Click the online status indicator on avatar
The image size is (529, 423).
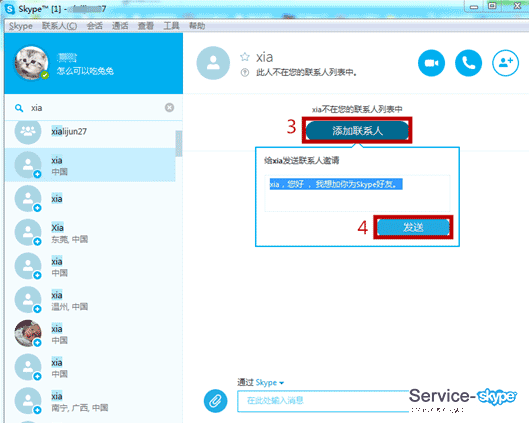(x=45, y=75)
